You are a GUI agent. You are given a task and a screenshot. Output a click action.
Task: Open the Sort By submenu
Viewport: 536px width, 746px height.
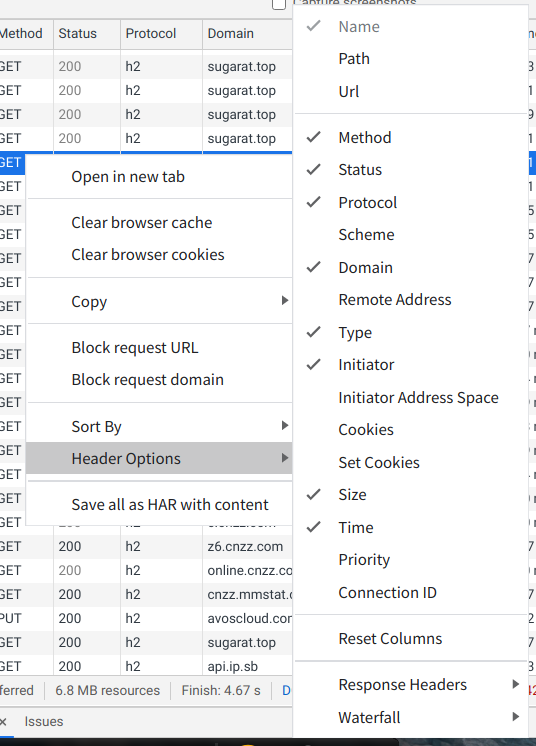pos(159,426)
